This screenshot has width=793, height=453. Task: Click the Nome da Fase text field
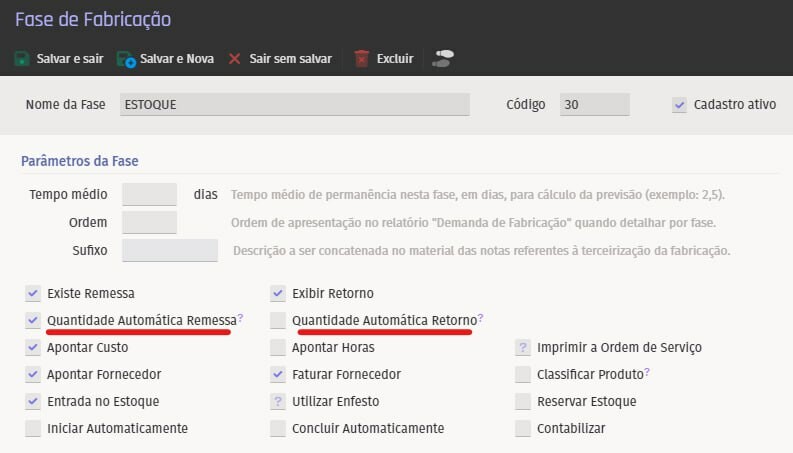pos(293,105)
